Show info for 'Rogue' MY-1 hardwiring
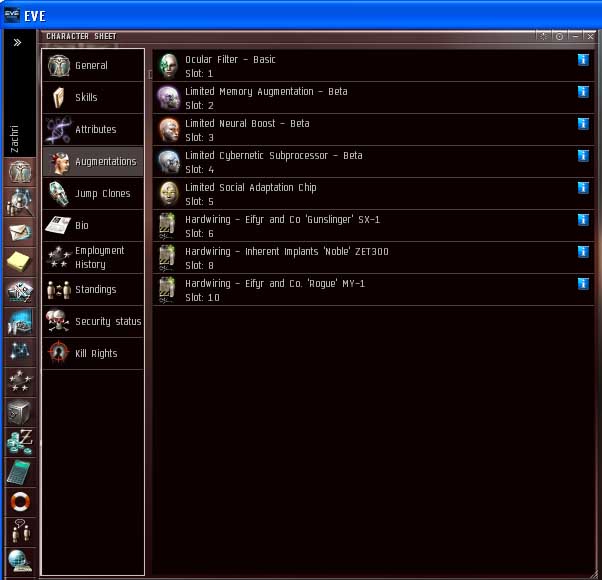Screen dimensions: 602x580 [583, 284]
